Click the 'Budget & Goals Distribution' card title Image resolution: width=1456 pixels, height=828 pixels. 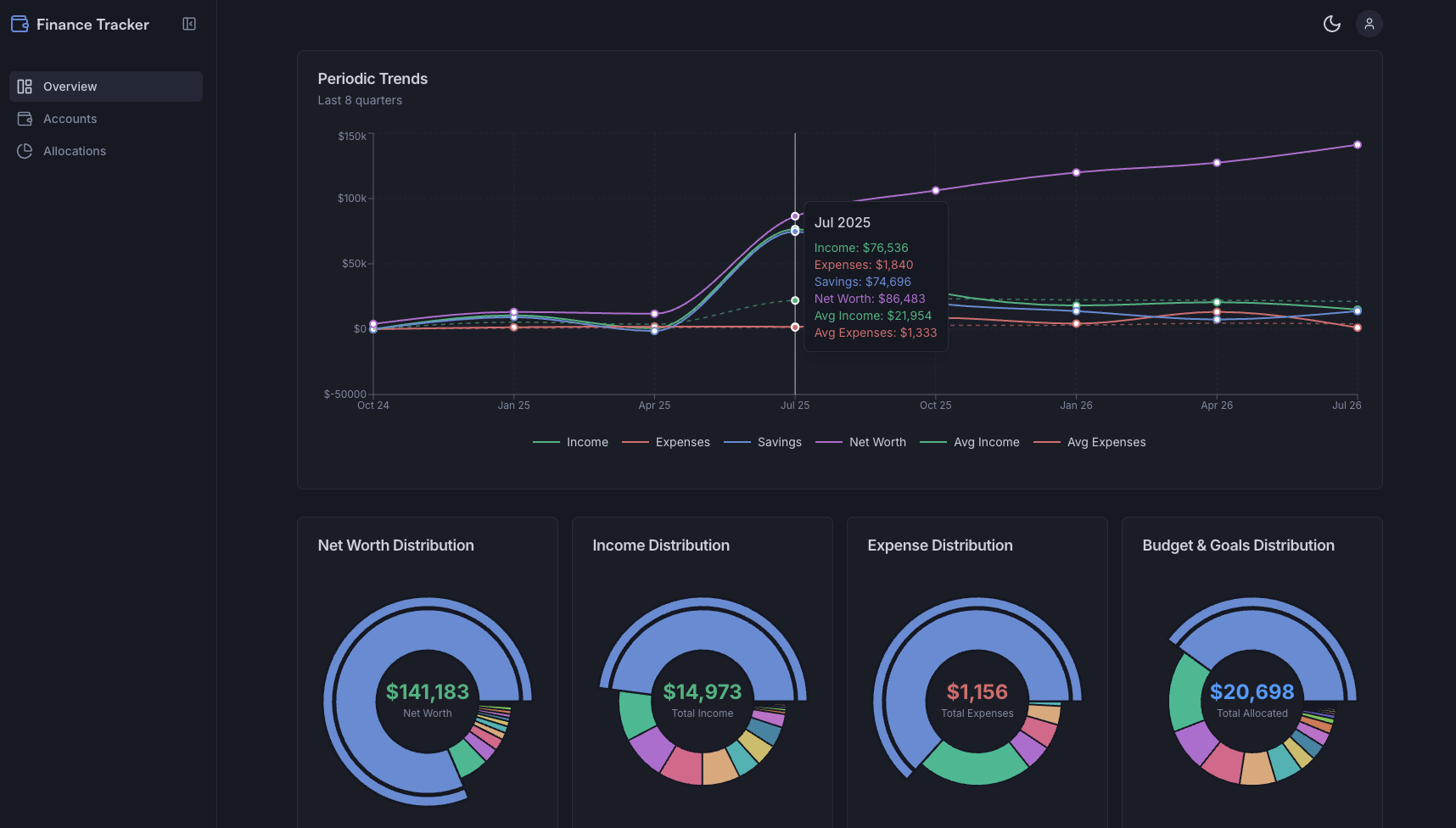[x=1238, y=545]
